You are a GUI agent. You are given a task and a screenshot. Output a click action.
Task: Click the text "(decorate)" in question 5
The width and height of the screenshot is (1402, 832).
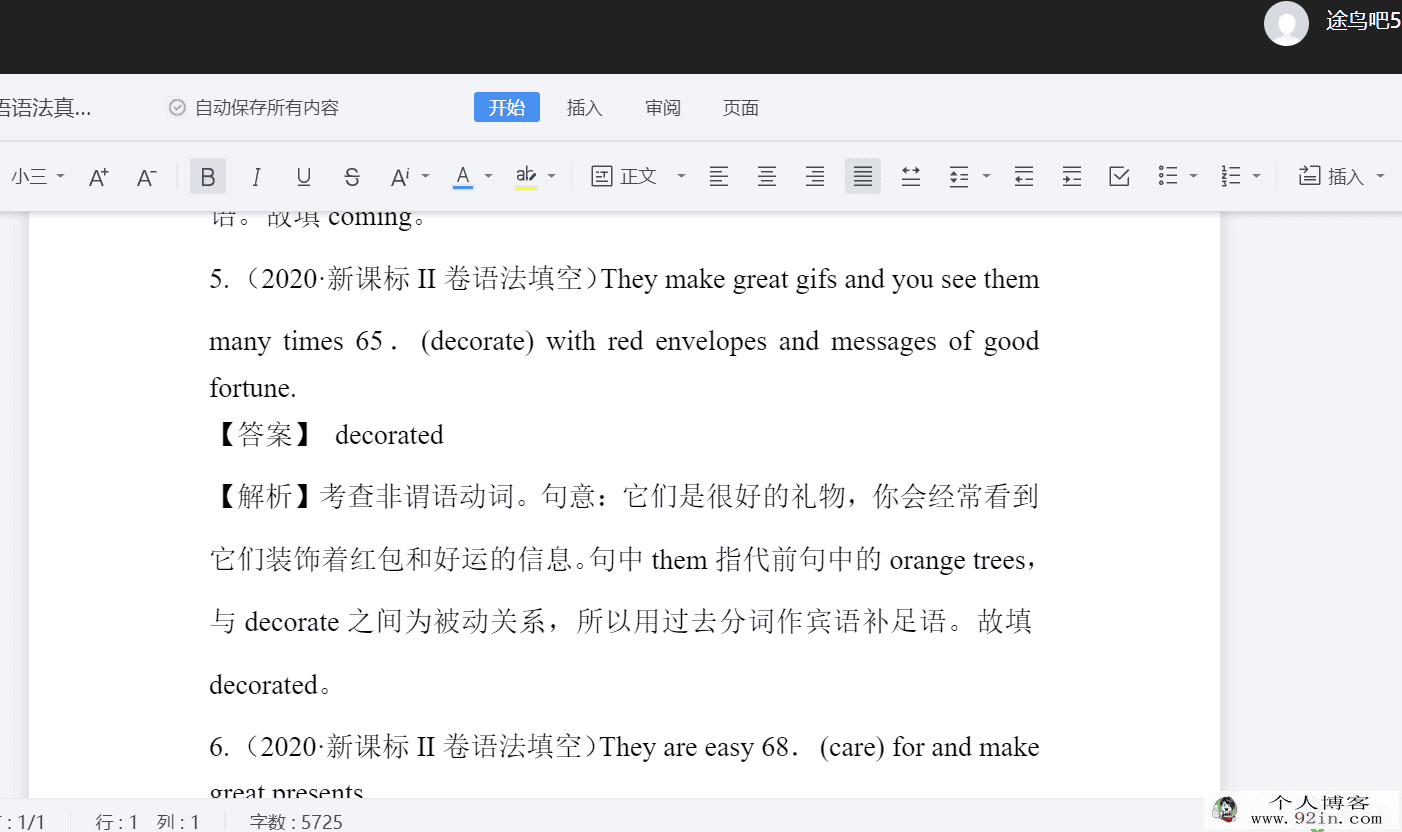pos(477,342)
